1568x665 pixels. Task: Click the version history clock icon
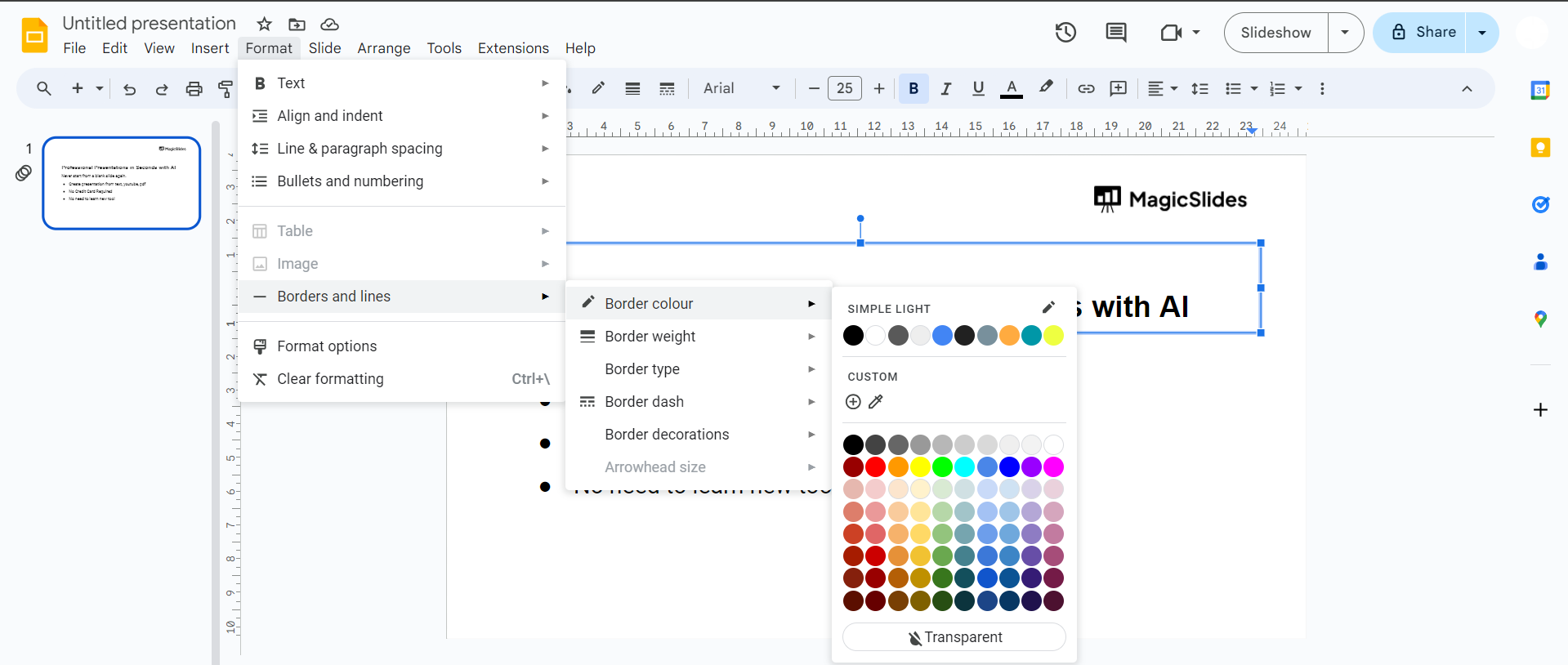pyautogui.click(x=1065, y=33)
